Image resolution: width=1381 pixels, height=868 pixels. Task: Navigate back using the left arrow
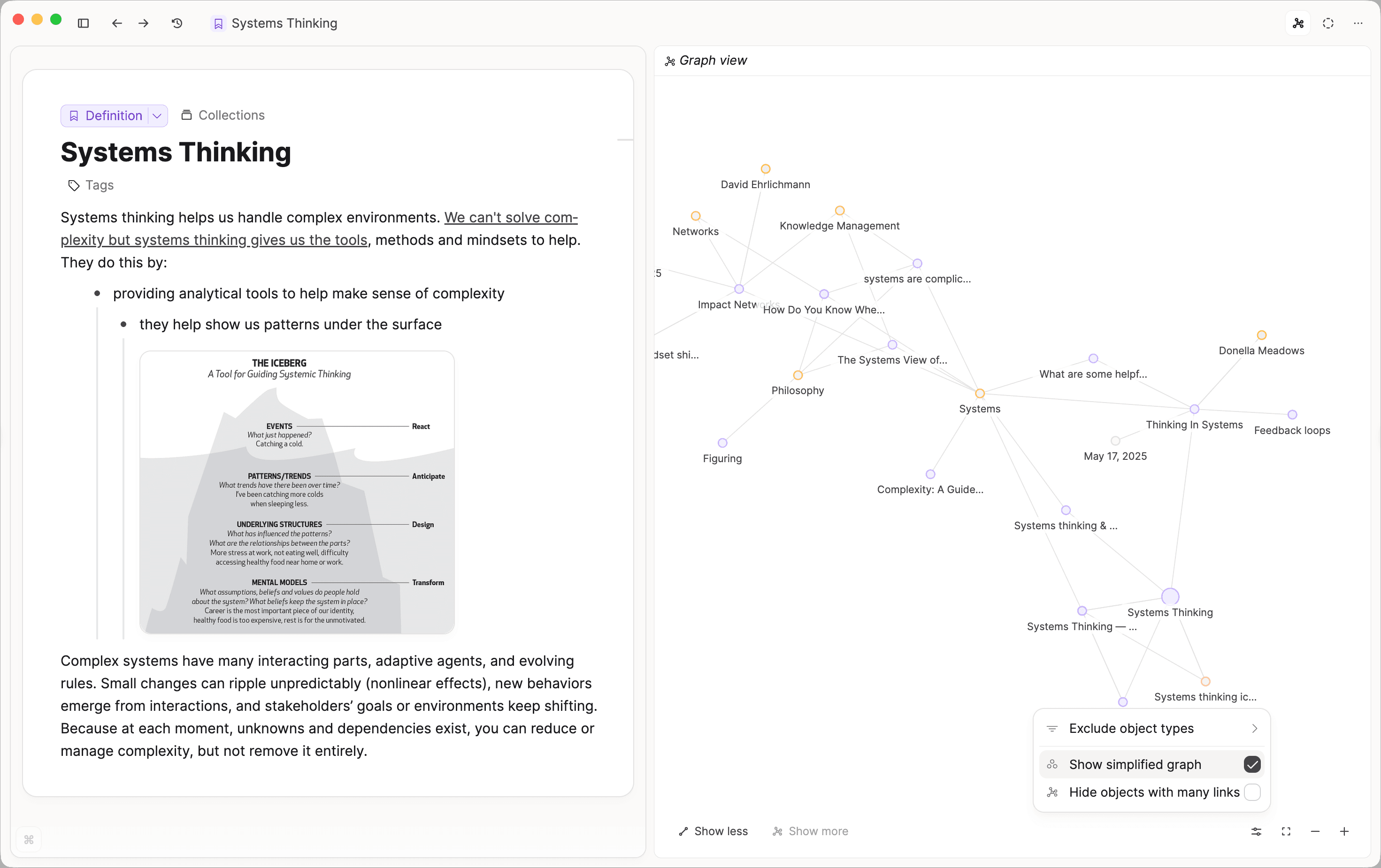(117, 23)
